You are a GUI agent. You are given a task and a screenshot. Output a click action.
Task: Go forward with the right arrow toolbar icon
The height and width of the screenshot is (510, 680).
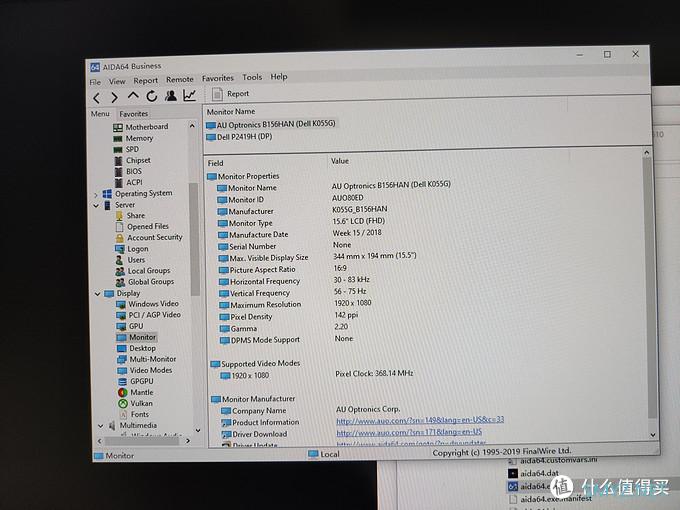pos(114,98)
